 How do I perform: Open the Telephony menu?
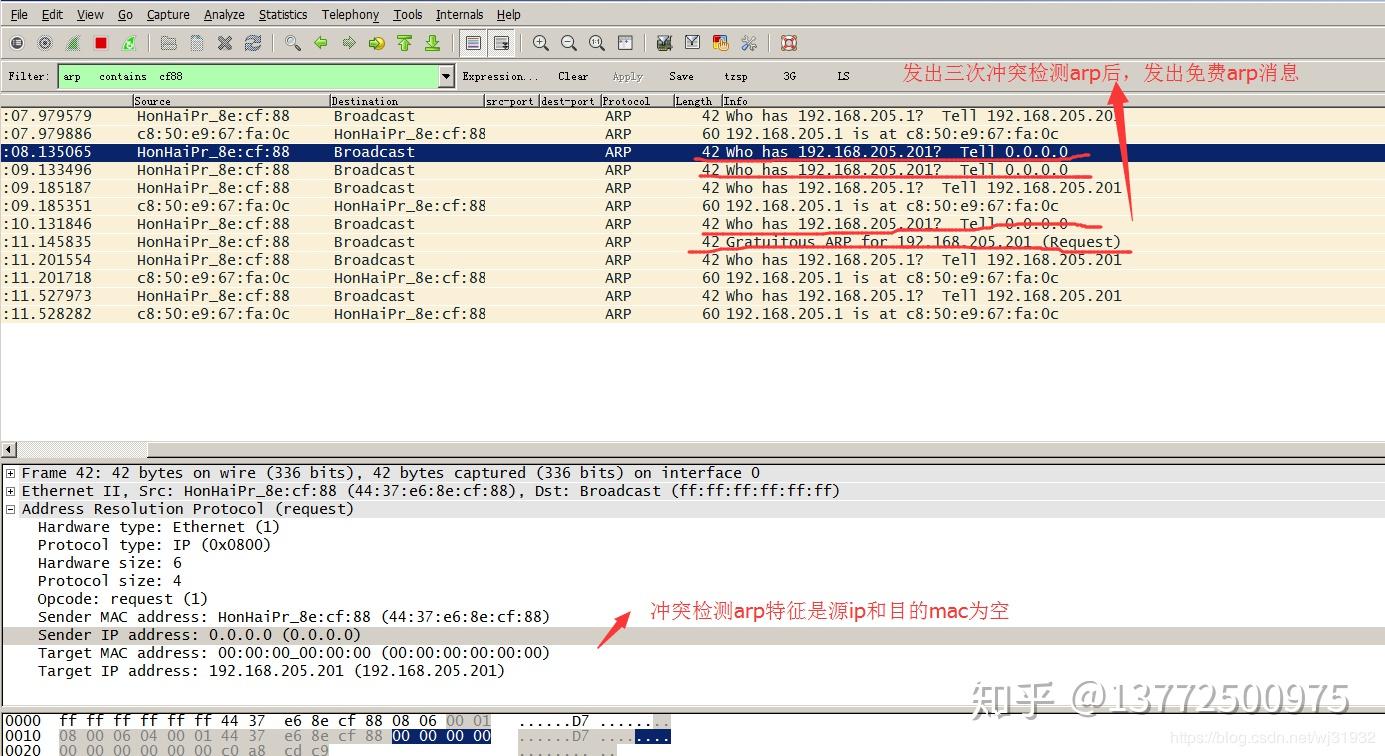click(350, 14)
